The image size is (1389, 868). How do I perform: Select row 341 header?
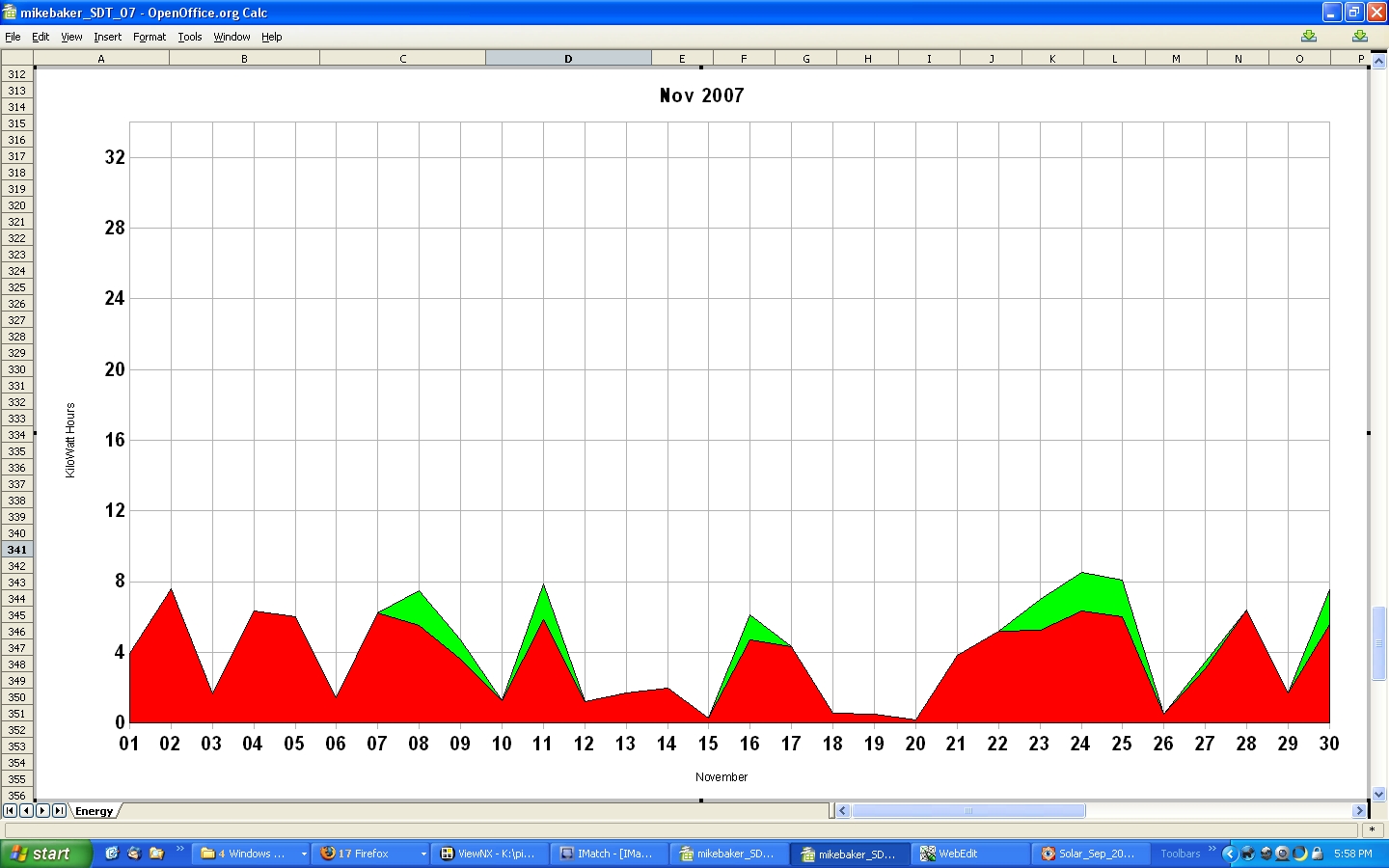pos(17,550)
